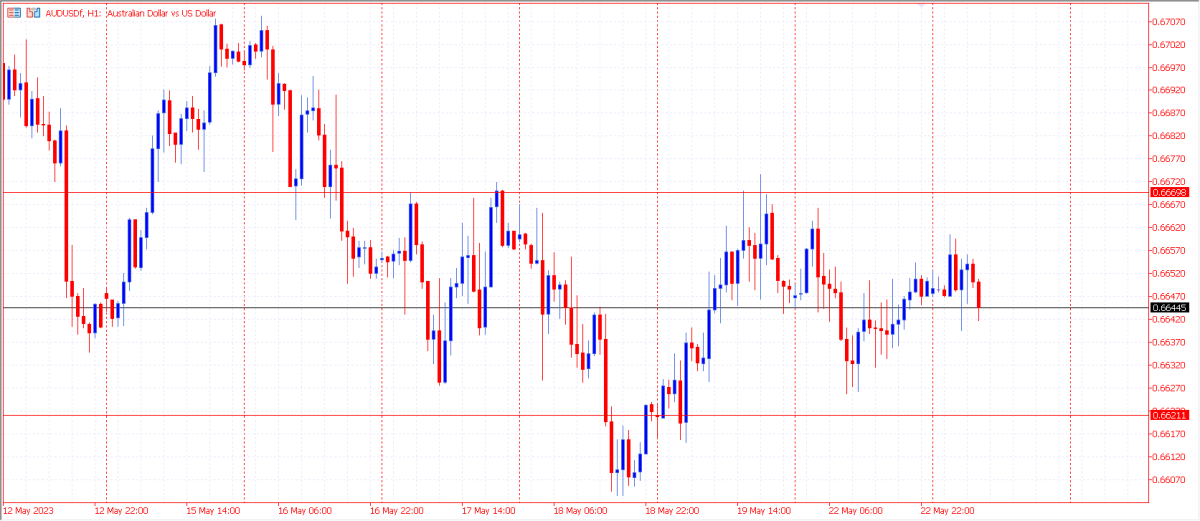Select the lower red horizontal line at 0.66211
The image size is (1200, 521).
(575, 414)
